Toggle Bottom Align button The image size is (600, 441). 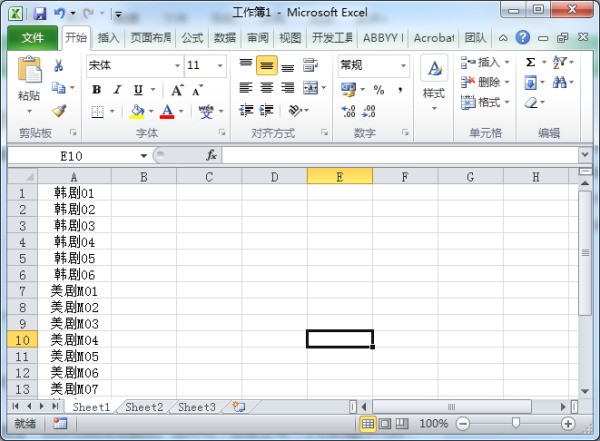tap(288, 66)
